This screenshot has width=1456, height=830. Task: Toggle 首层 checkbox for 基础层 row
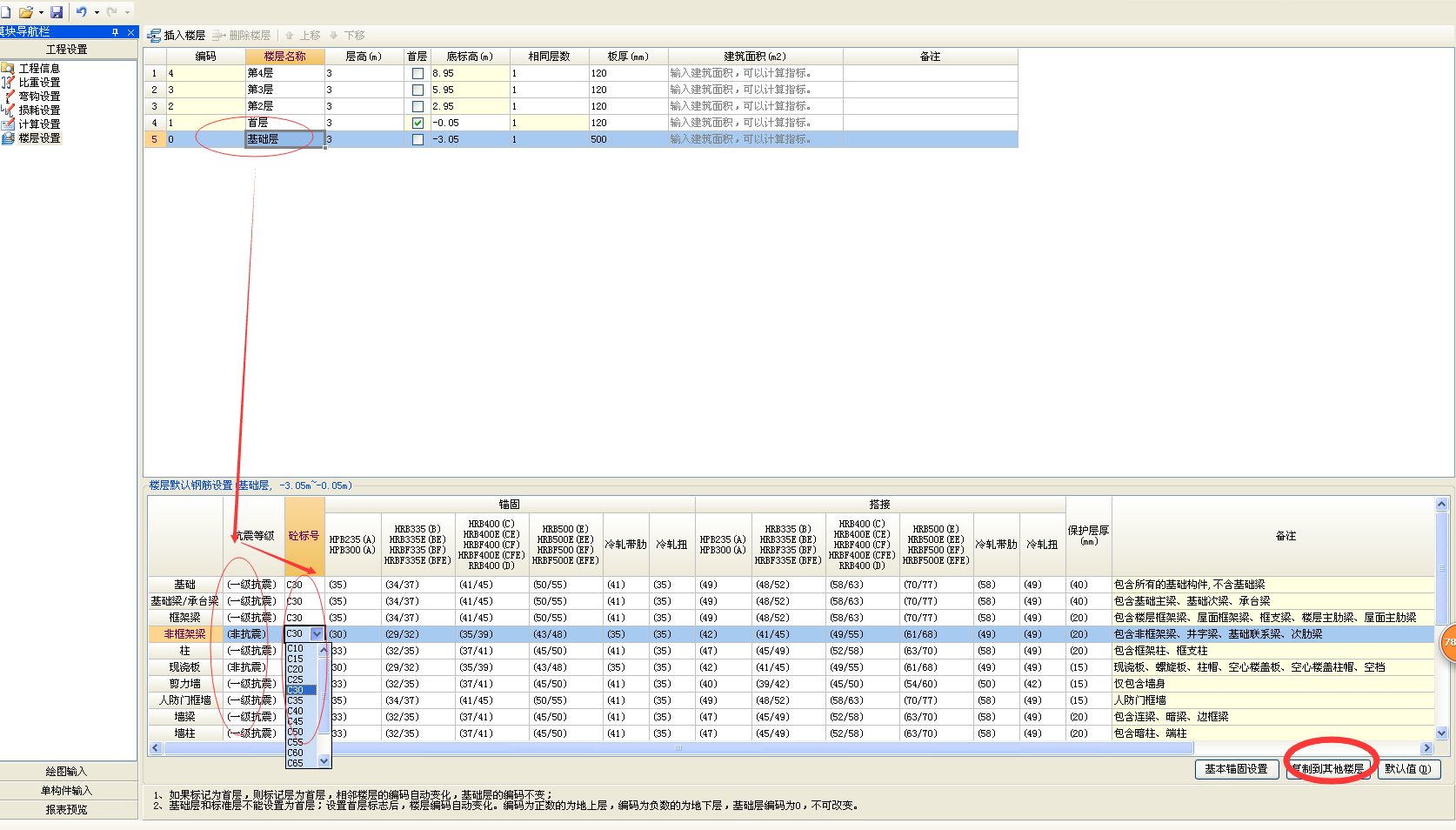(417, 140)
